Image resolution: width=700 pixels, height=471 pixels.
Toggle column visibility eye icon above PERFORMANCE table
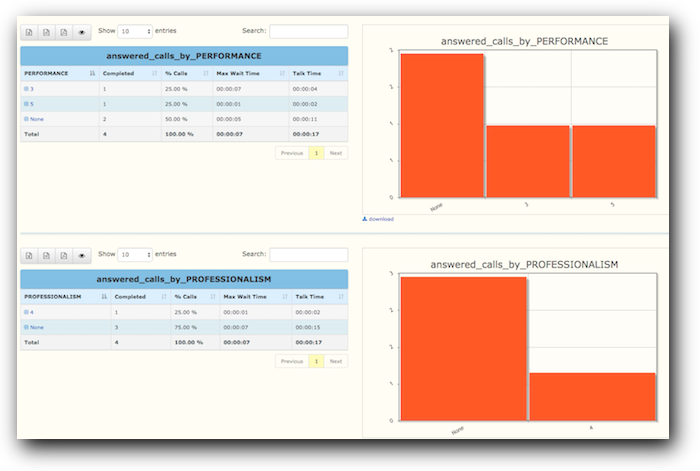tap(82, 32)
